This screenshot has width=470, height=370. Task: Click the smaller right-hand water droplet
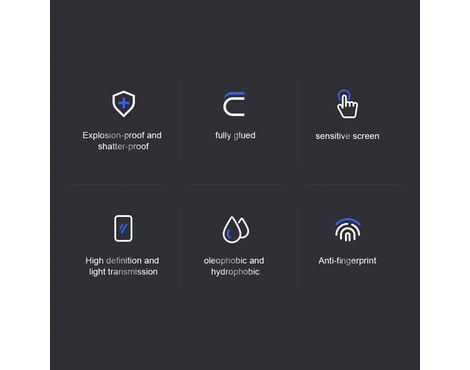pos(244,228)
